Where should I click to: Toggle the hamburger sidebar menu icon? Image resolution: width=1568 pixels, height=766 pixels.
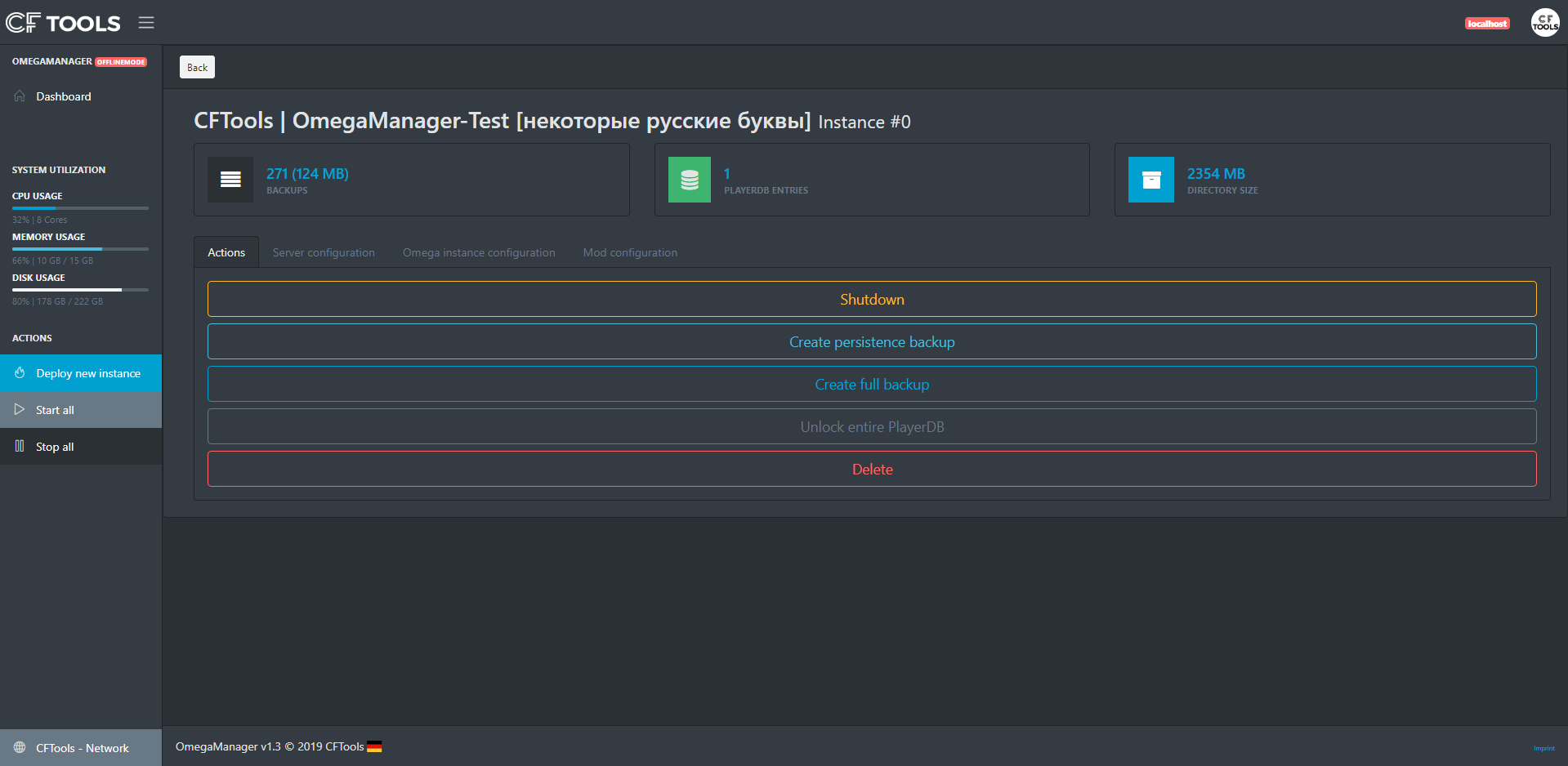click(x=146, y=23)
